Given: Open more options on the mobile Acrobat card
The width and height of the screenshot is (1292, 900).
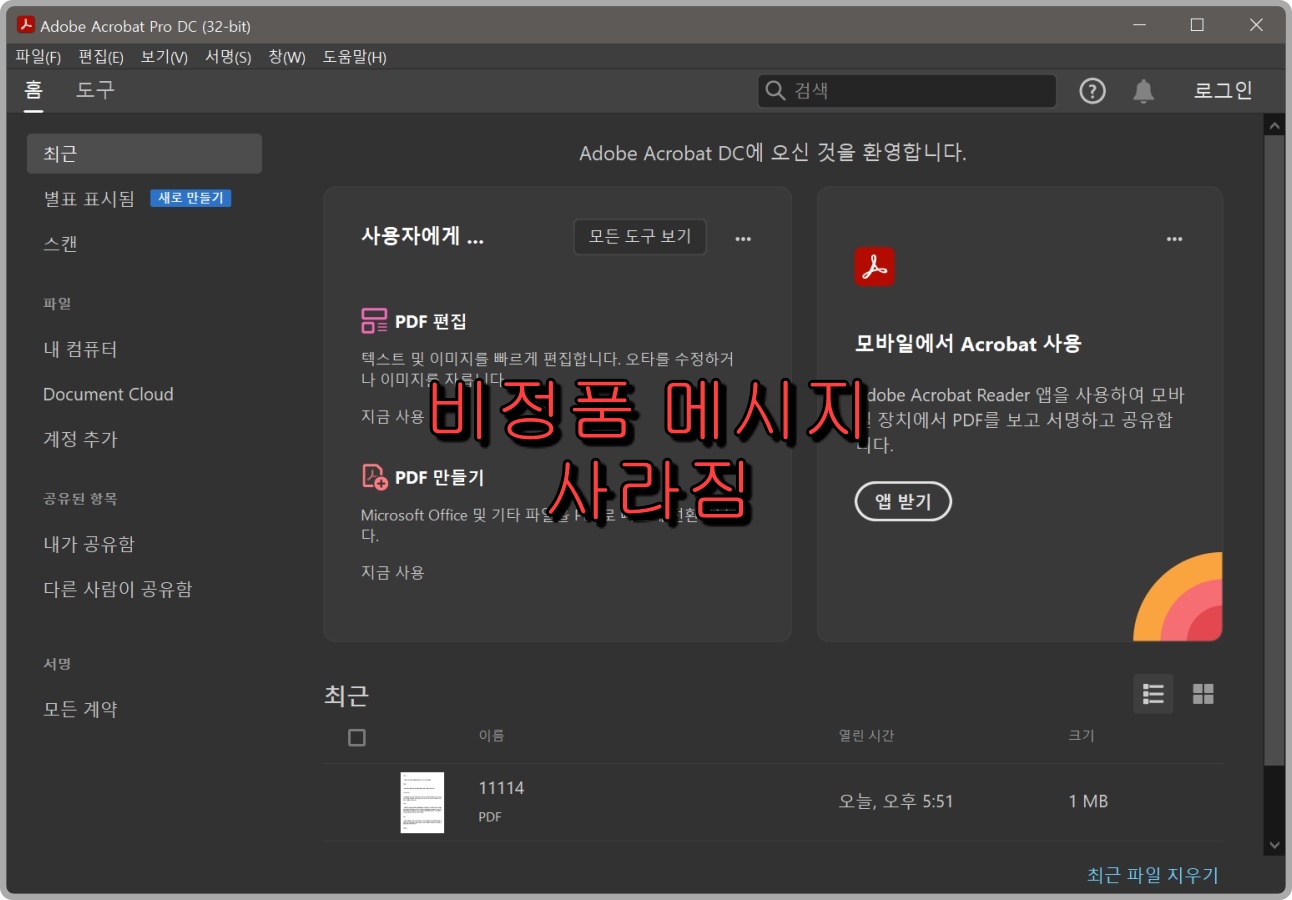Looking at the screenshot, I should 1174,238.
